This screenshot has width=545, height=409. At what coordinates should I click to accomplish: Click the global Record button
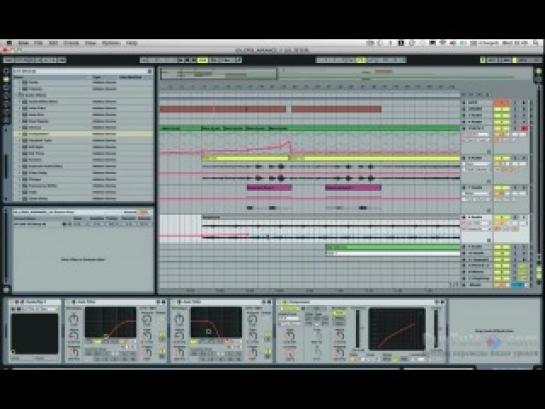[194, 60]
